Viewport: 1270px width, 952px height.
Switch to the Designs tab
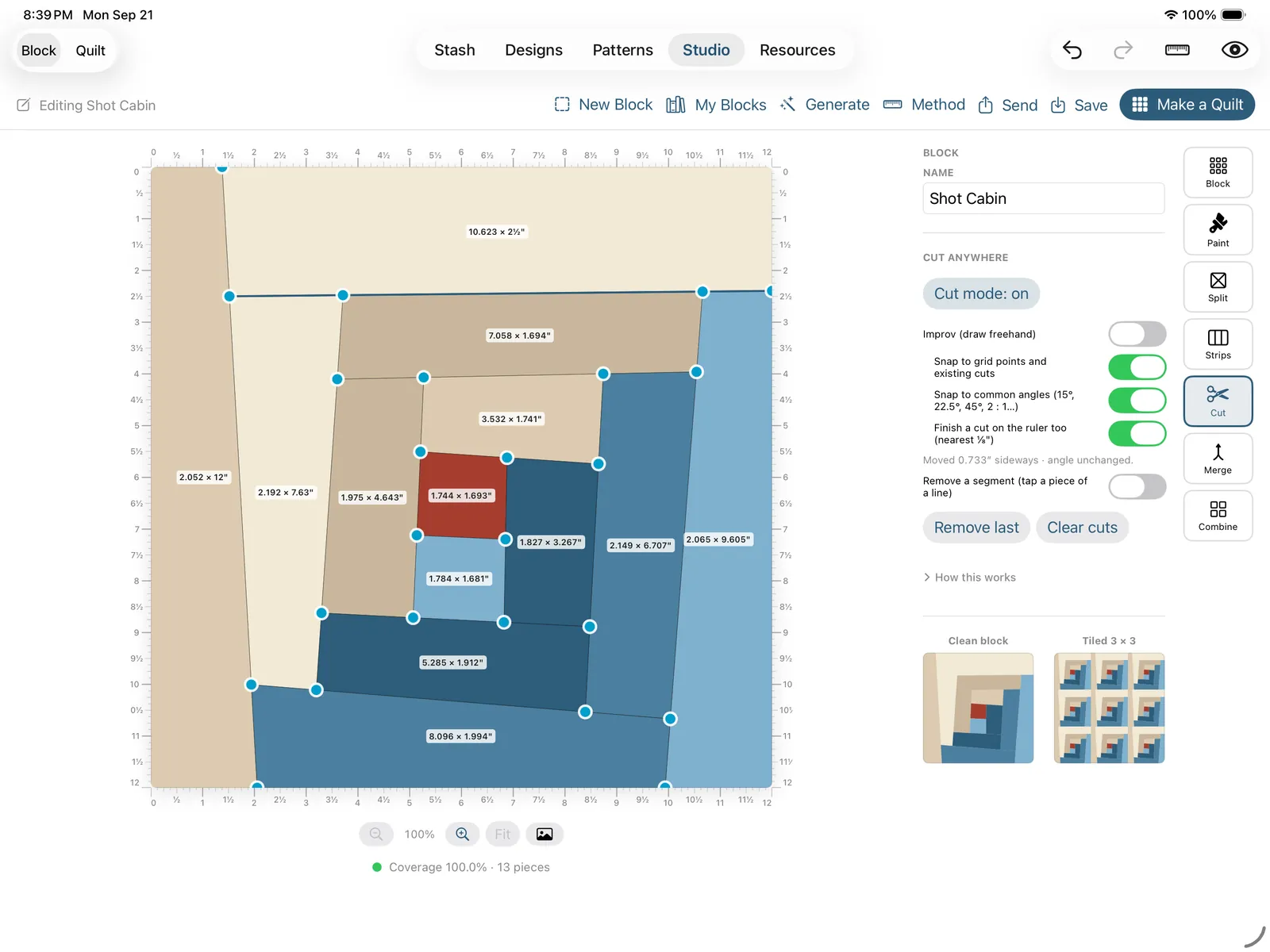(x=533, y=50)
